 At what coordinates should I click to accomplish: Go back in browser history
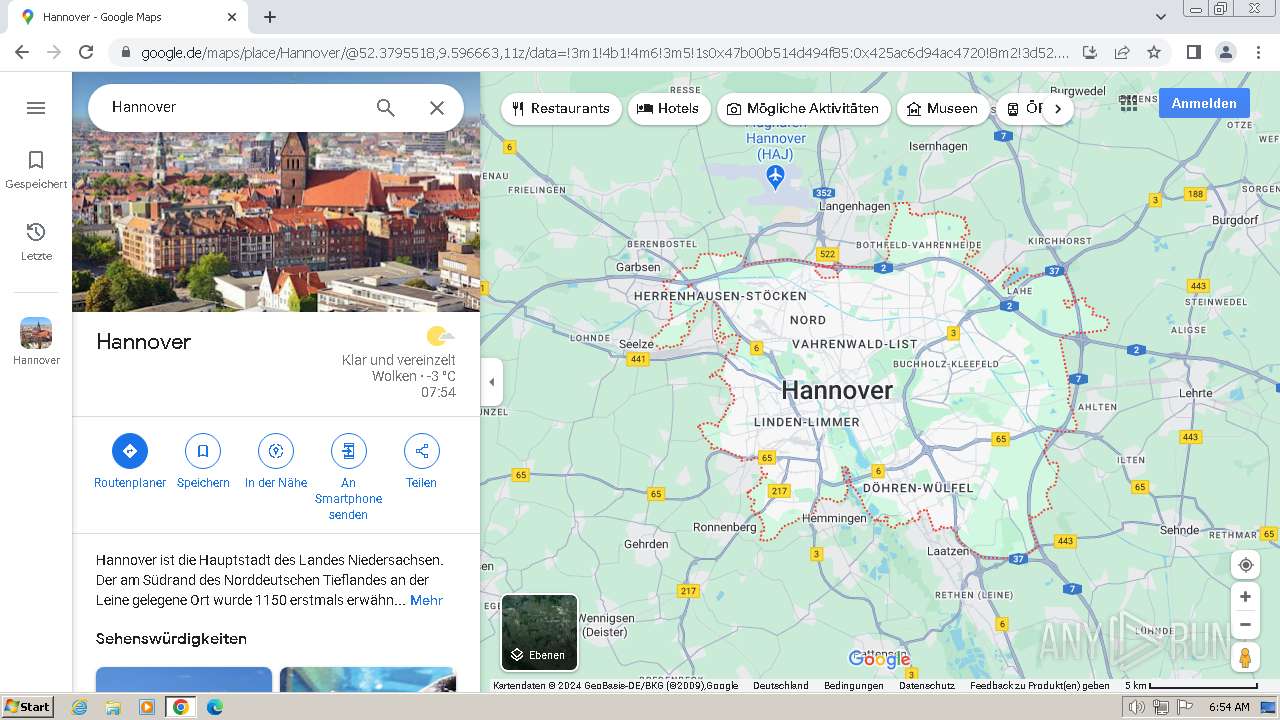(22, 53)
